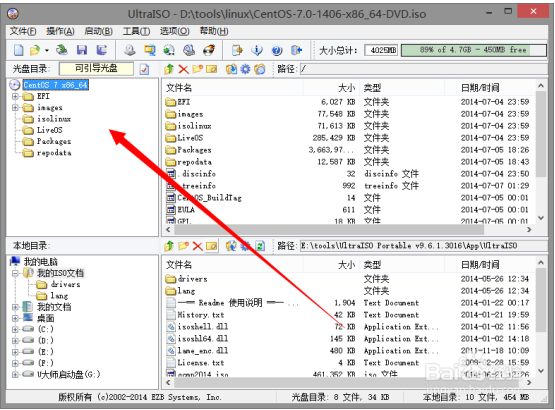Open the 工具(T) menu
This screenshot has height=410, width=555.
coord(136,31)
